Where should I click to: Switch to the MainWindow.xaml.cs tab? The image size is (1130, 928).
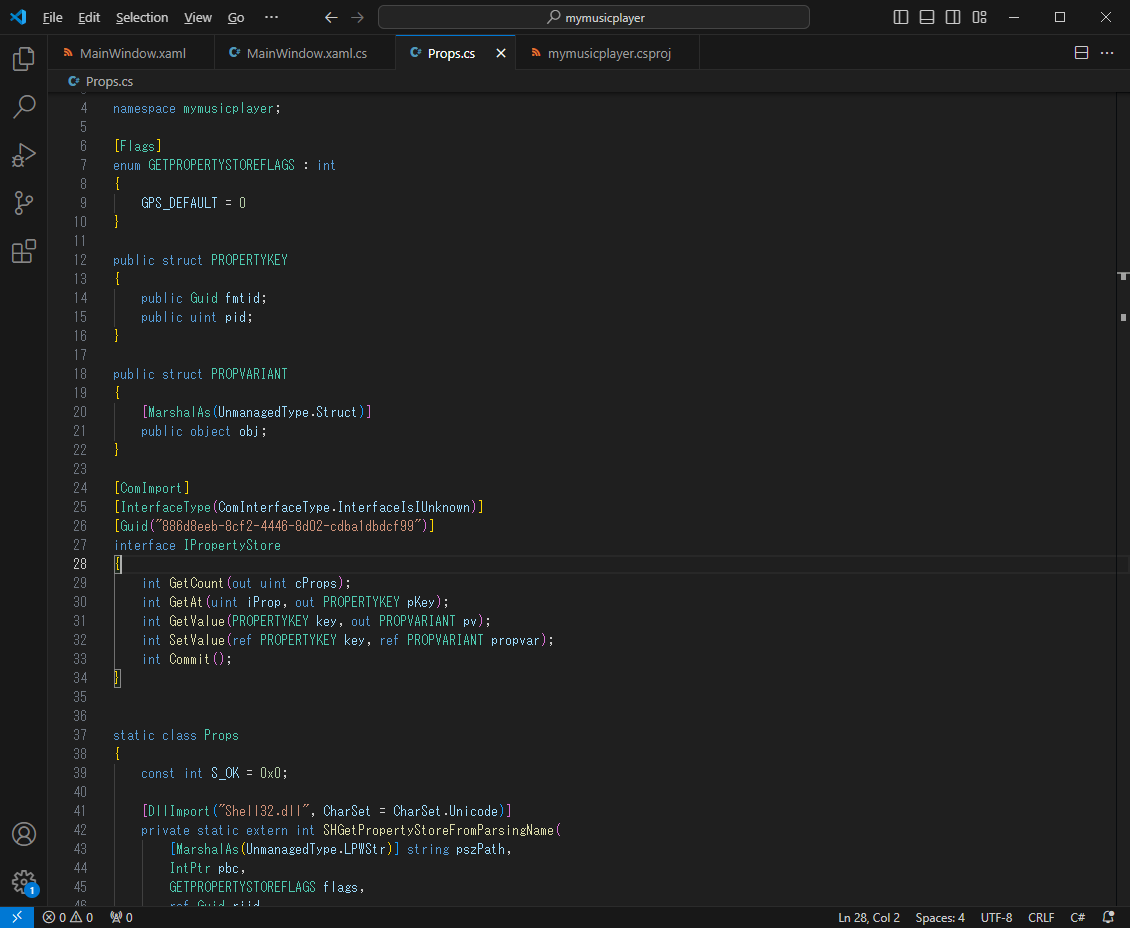[306, 53]
